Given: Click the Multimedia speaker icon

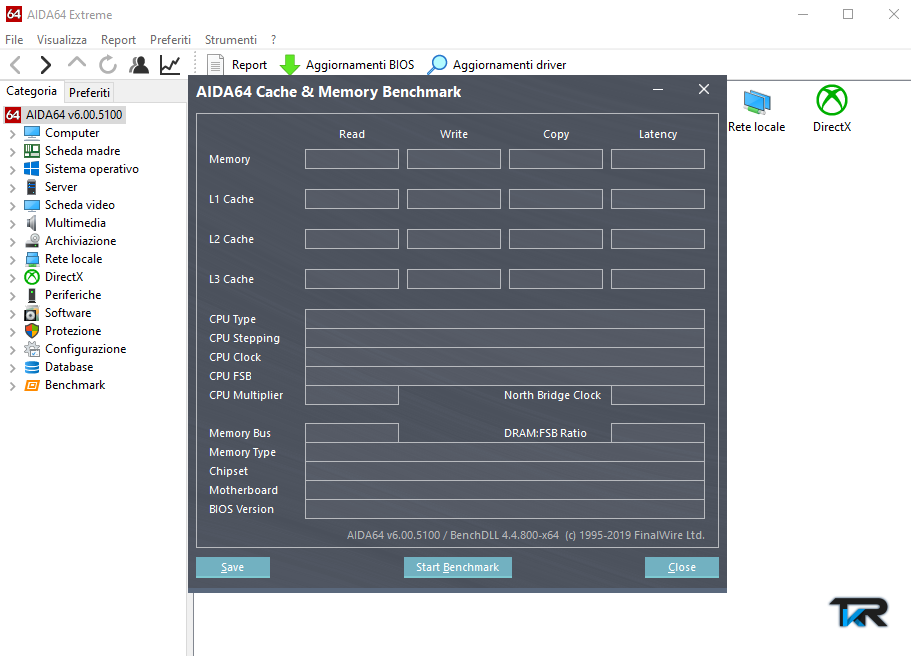Looking at the screenshot, I should pos(32,223).
